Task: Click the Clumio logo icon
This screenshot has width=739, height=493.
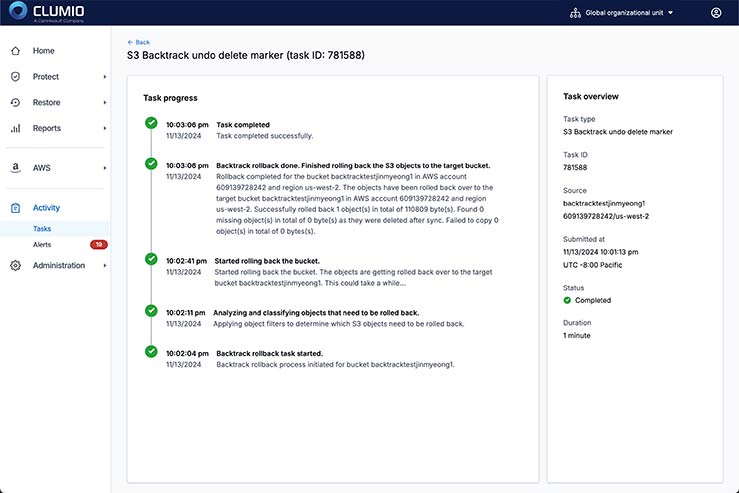Action: [17, 12]
